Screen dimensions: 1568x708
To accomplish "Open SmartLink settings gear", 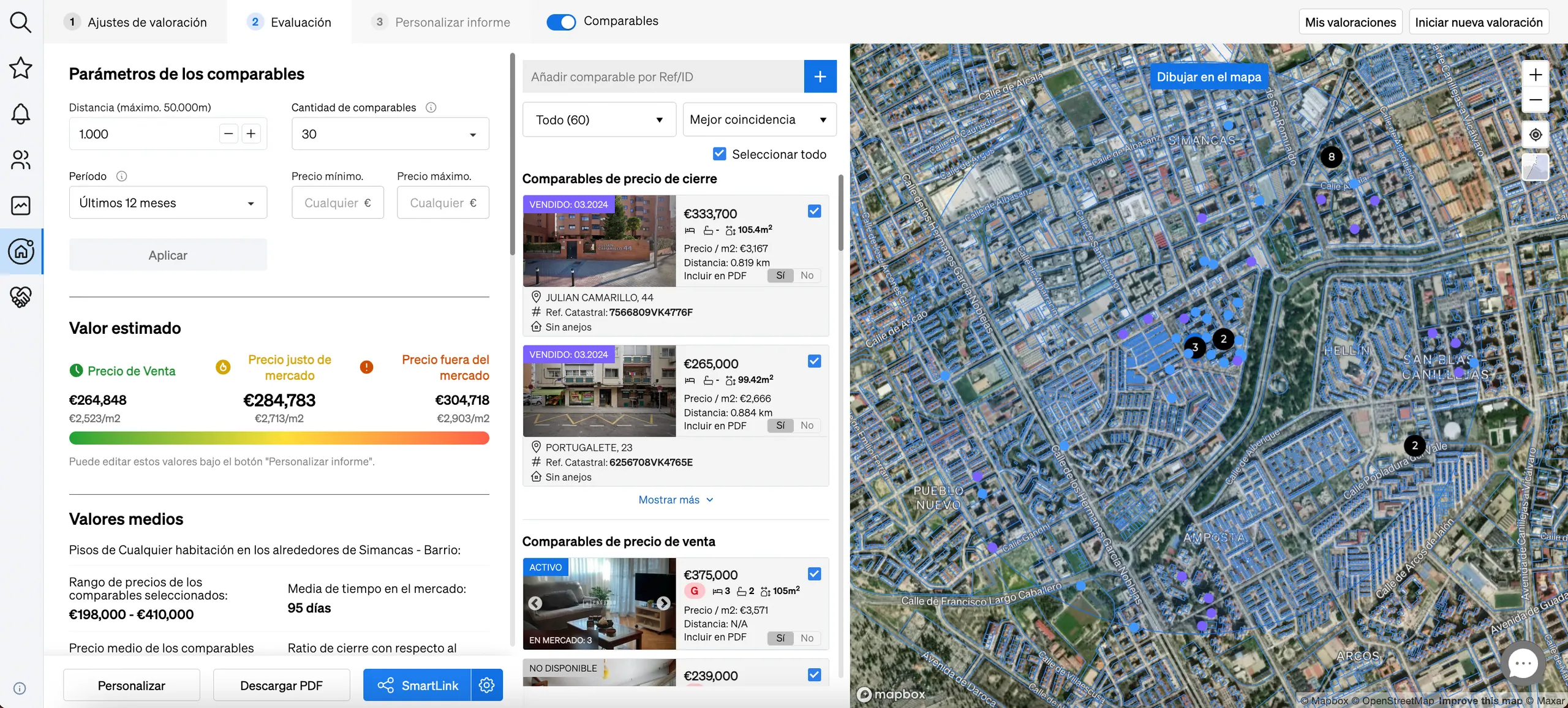I will tap(487, 685).
